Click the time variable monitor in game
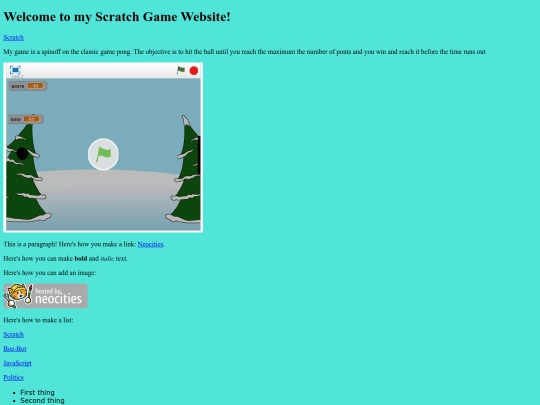 [x=26, y=119]
